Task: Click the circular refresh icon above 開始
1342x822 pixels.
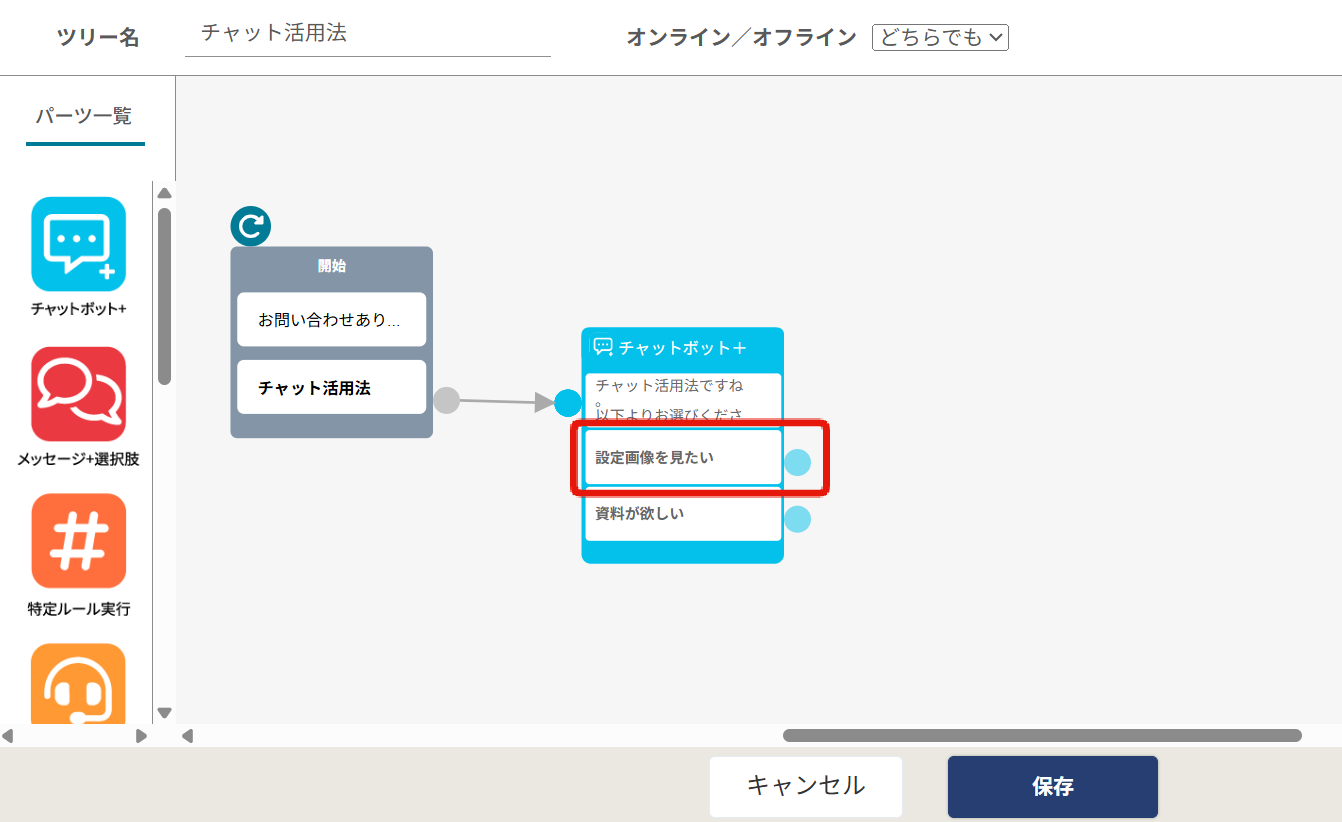Action: pyautogui.click(x=250, y=226)
